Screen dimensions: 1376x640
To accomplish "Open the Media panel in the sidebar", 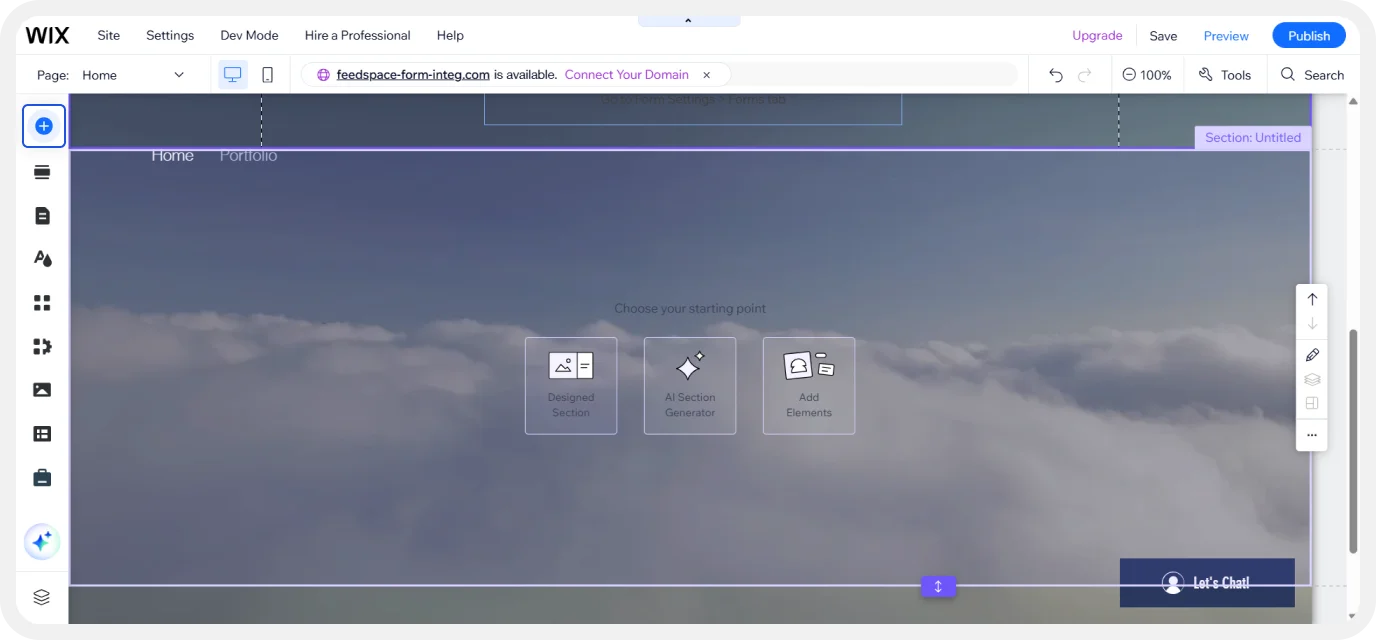I will pyautogui.click(x=42, y=389).
